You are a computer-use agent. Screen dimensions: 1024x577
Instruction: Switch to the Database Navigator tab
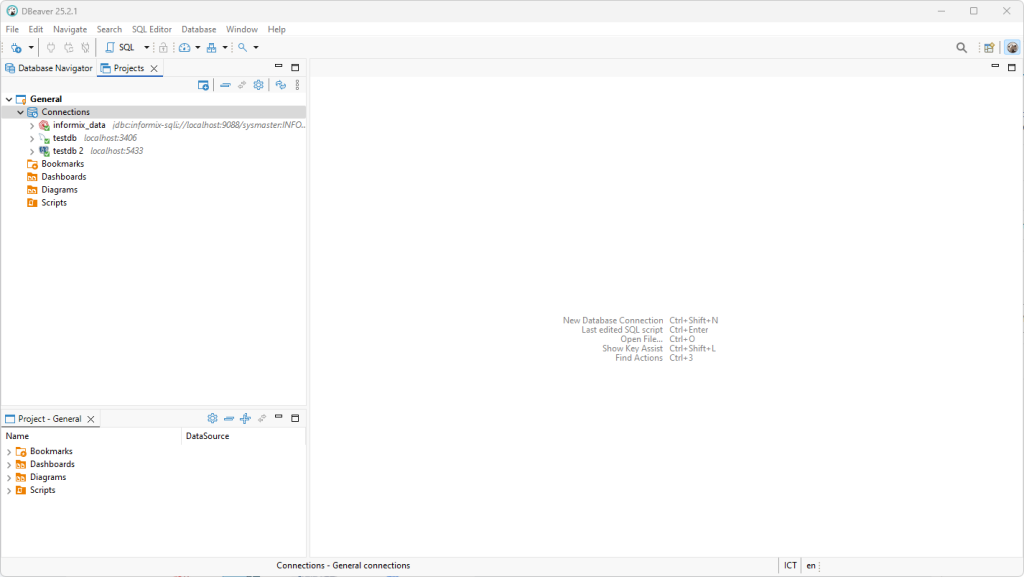click(x=49, y=68)
